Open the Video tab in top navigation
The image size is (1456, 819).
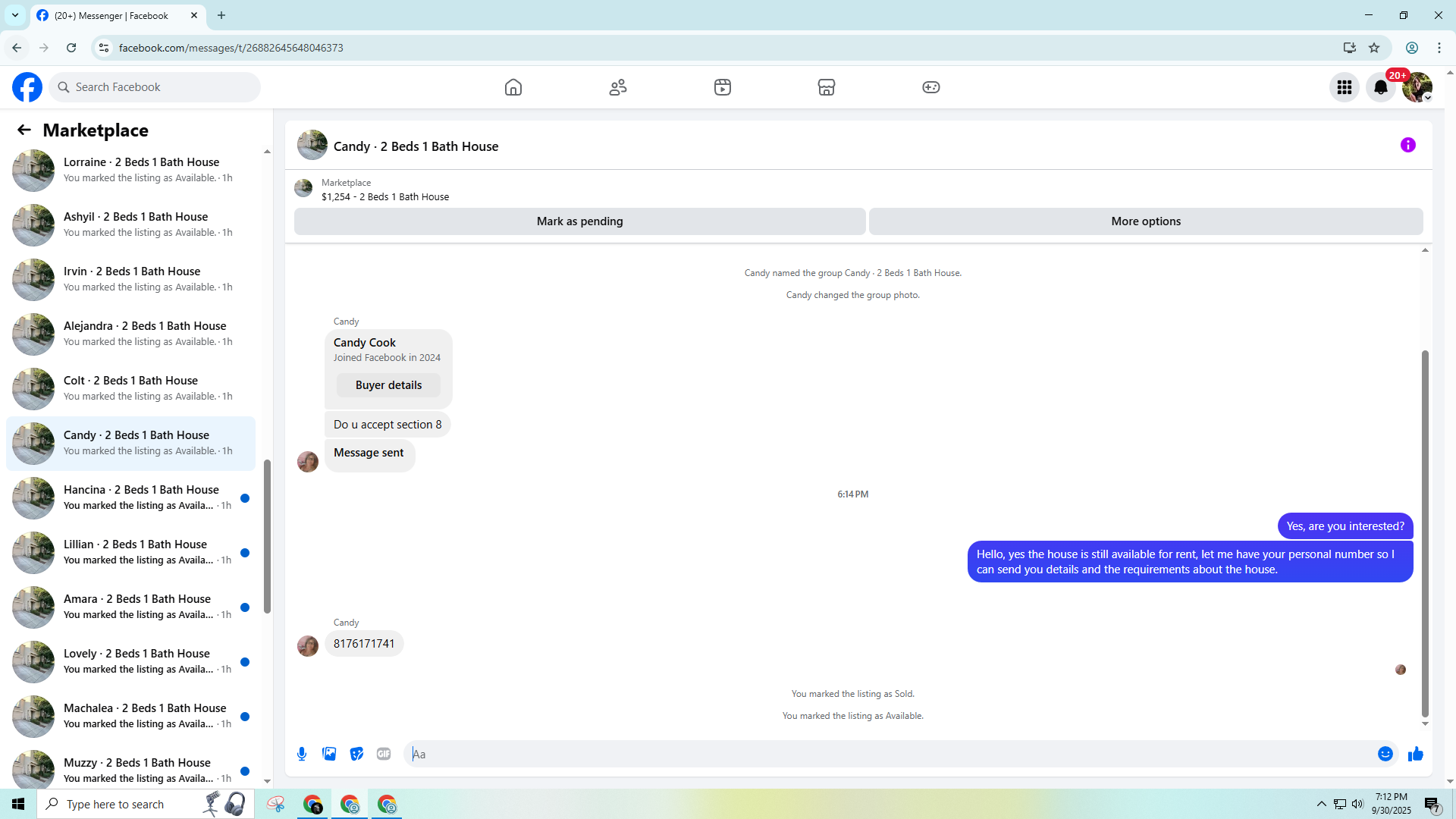723,87
